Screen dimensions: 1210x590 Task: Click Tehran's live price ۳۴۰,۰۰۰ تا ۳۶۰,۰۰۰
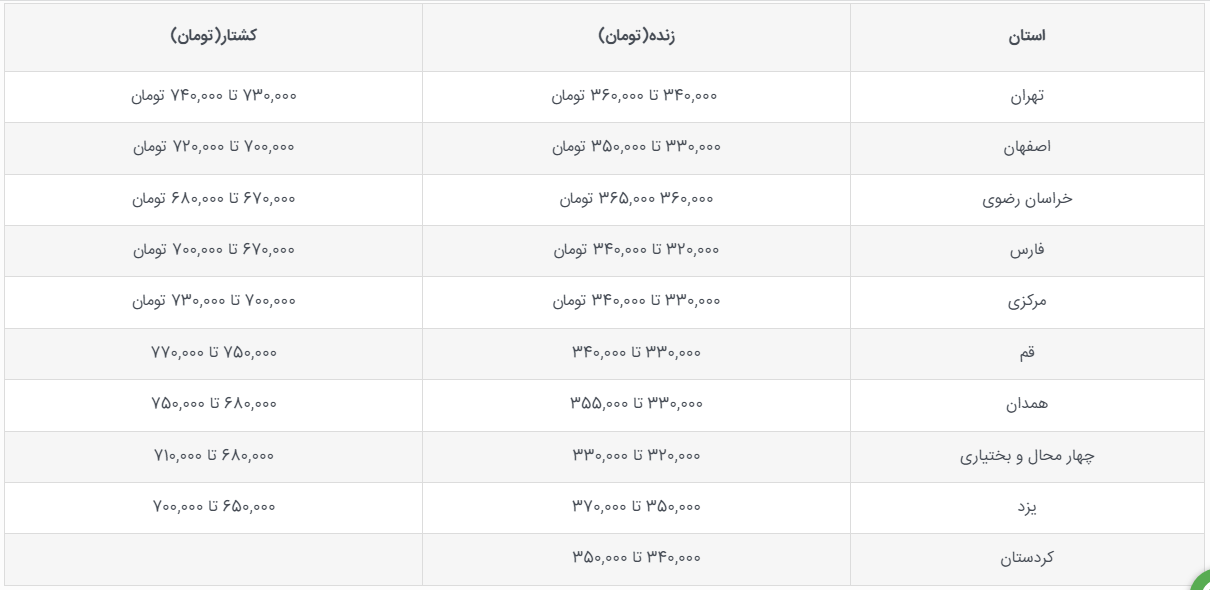(x=635, y=96)
